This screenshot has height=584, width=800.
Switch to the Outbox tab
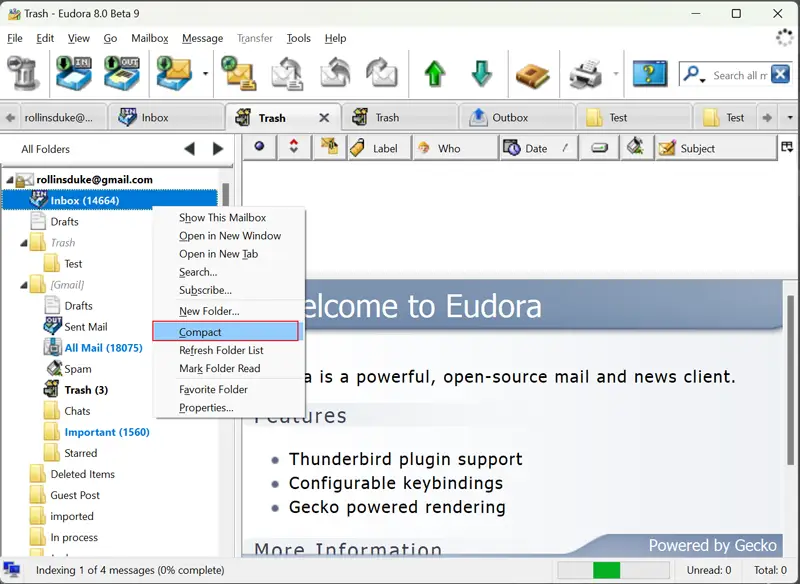516,118
